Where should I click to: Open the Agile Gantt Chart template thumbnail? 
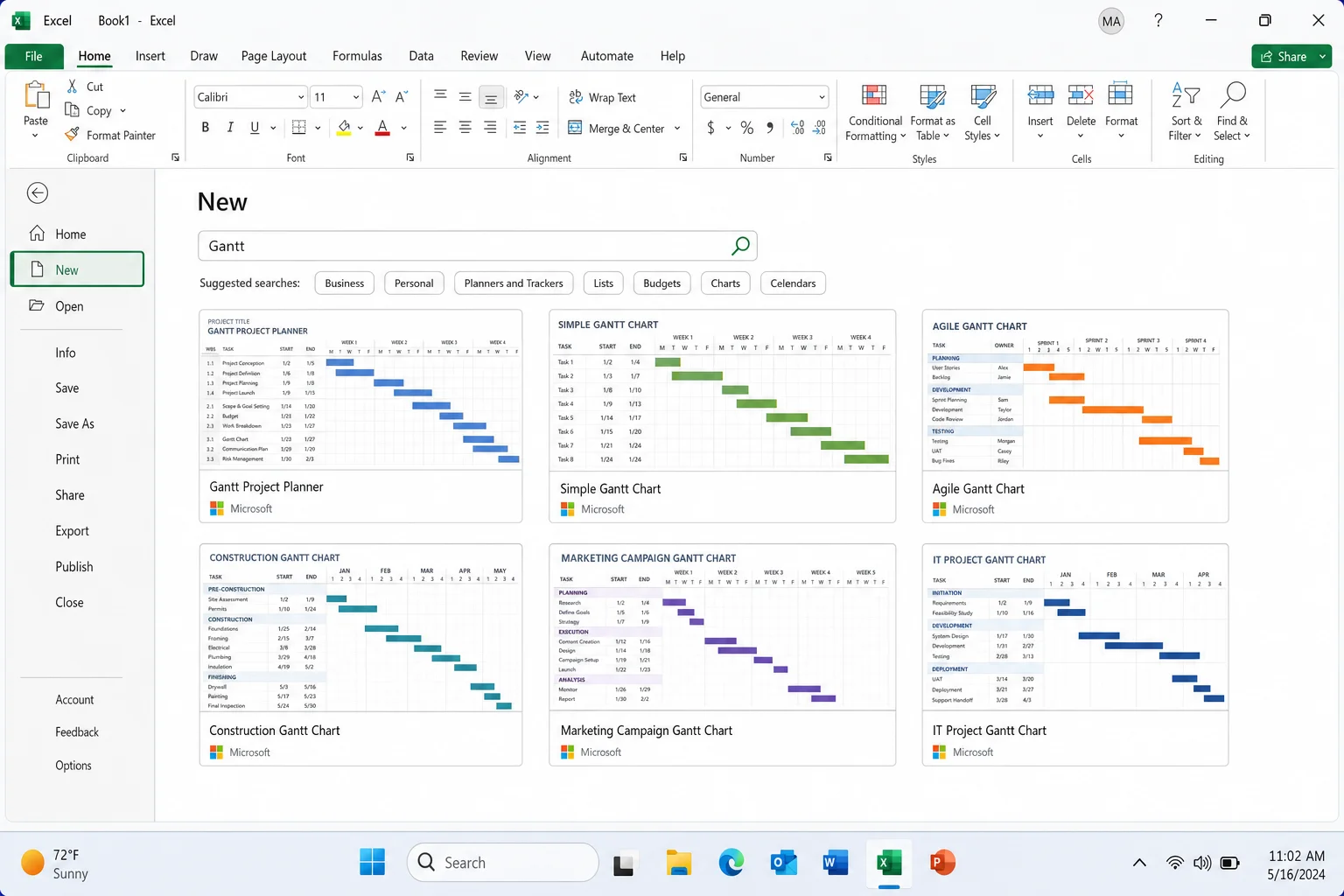point(1075,391)
